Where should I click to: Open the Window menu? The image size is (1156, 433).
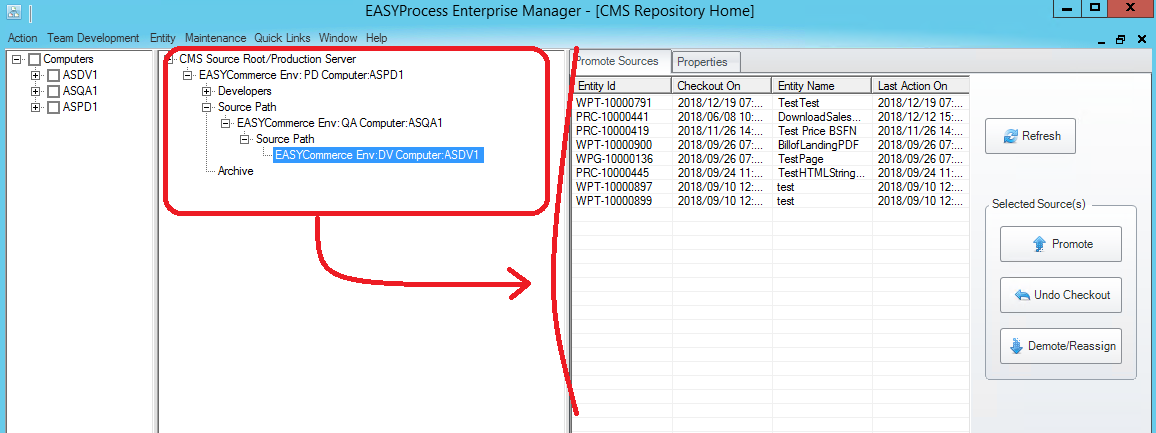coord(338,38)
